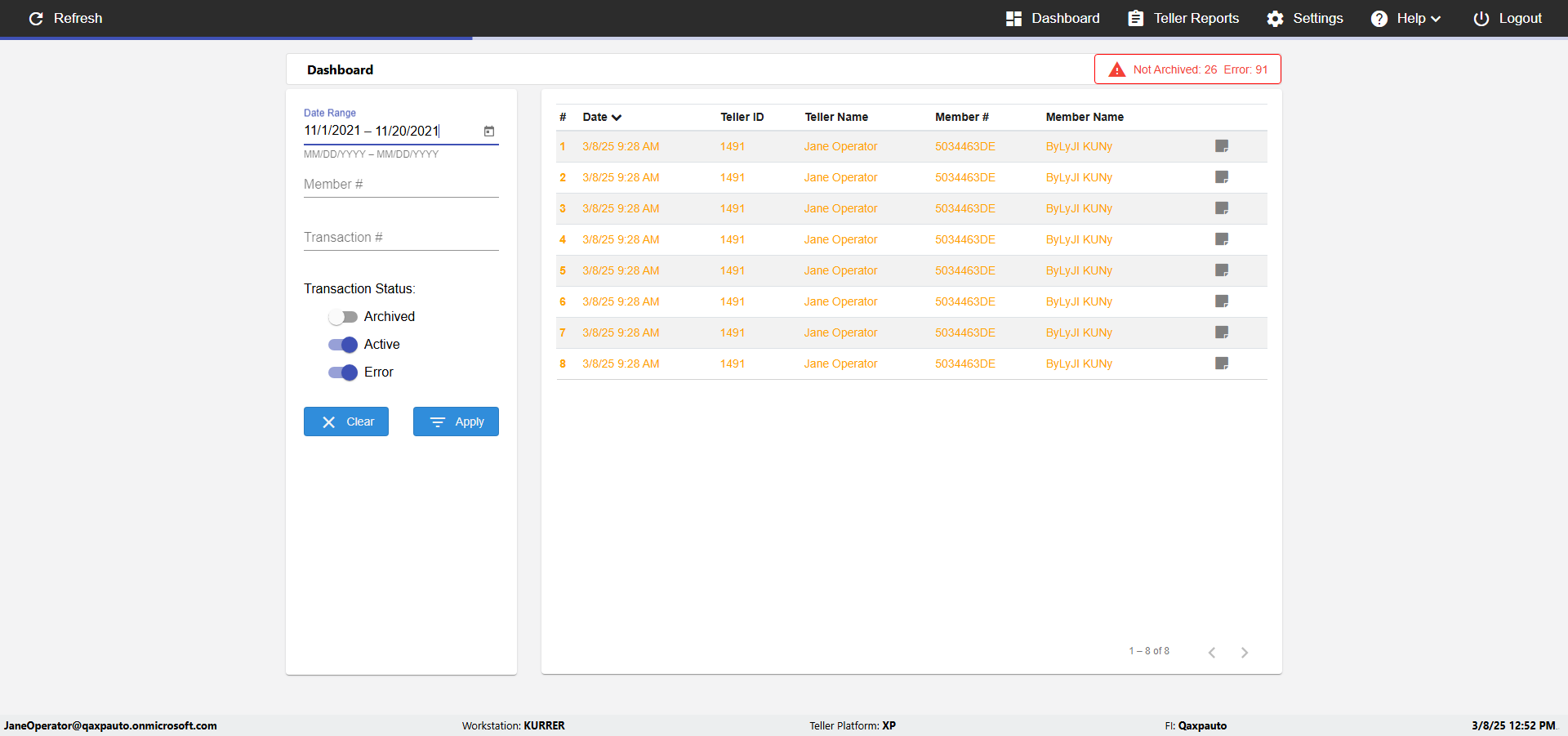Click the Teller Reports clipboard icon
Screen dimensions: 1568x736
pyautogui.click(x=1136, y=18)
